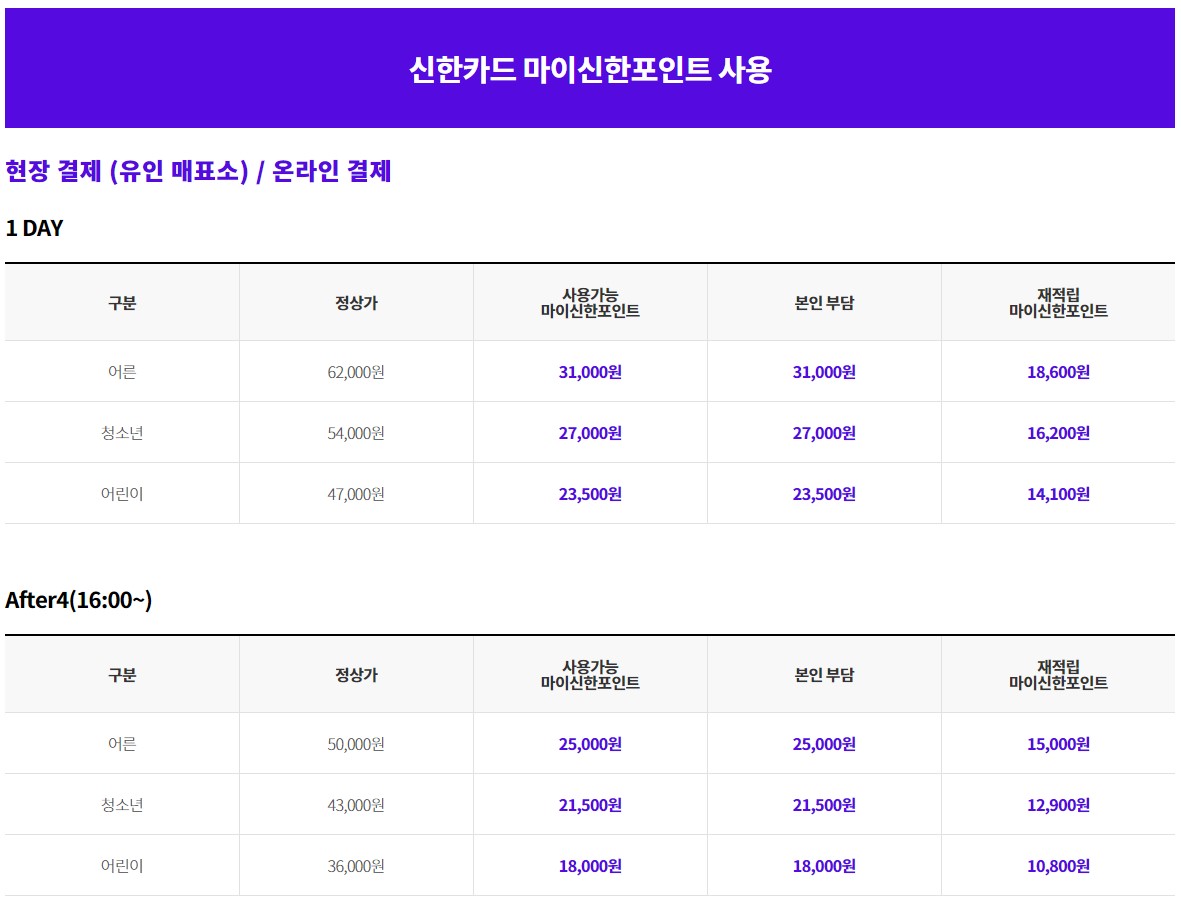
Task: Click the regular price 54,000원
Action: (x=356, y=433)
